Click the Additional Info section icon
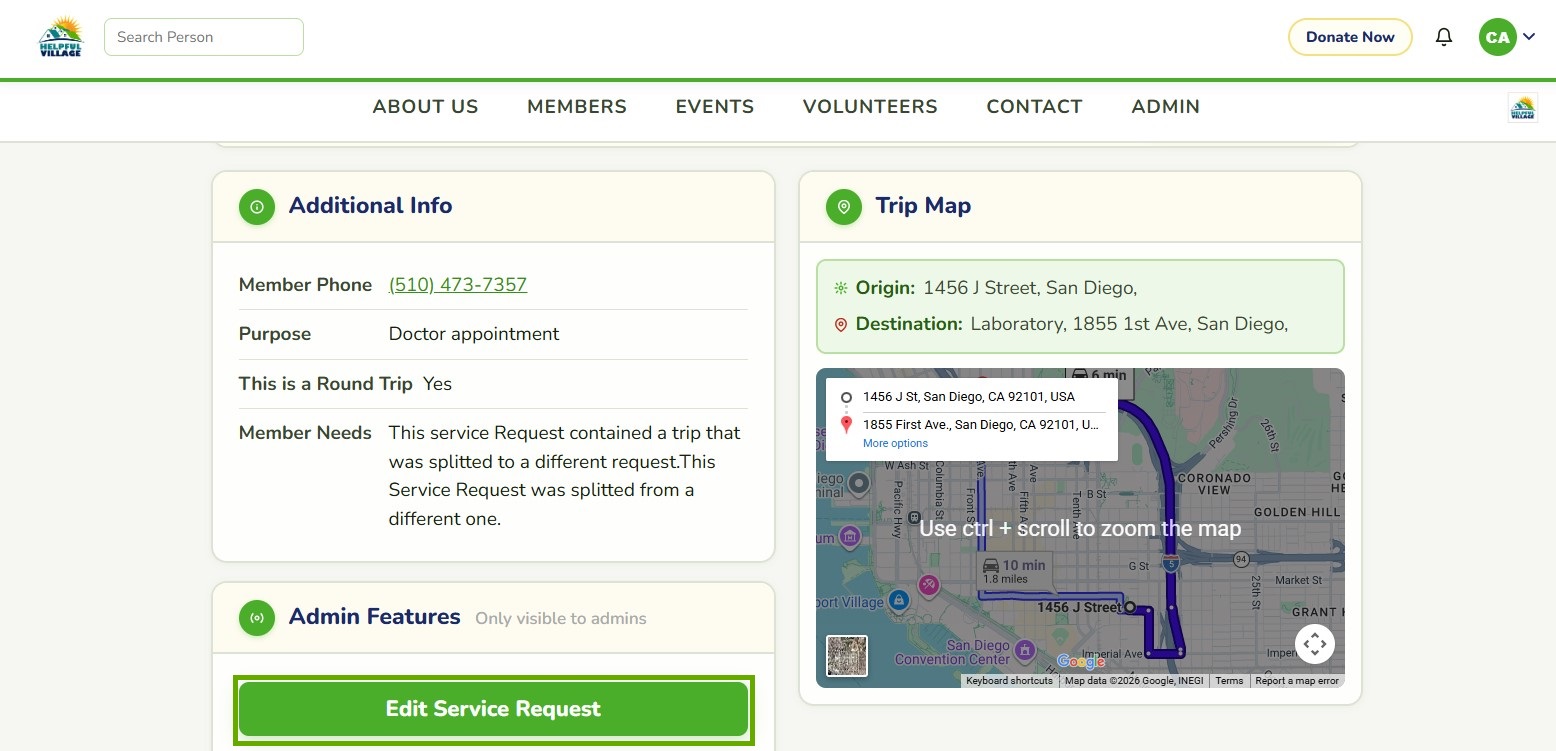This screenshot has width=1556, height=751. pos(257,206)
